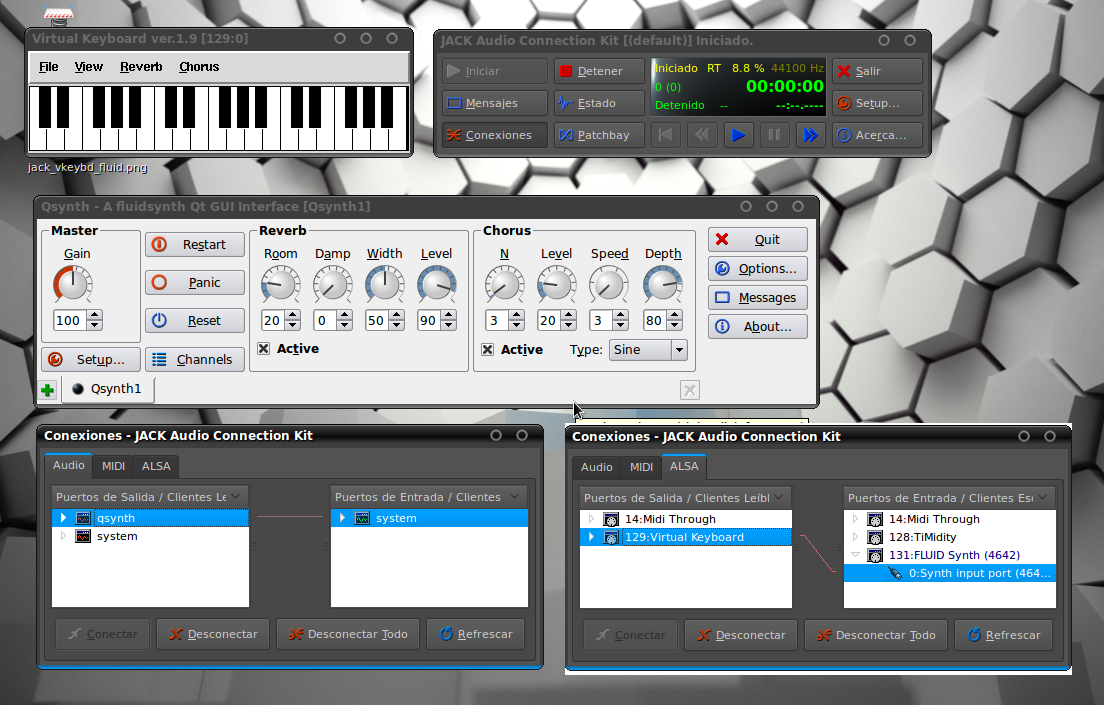Click the Master Gain dial knob
The image size is (1104, 705).
[x=72, y=286]
